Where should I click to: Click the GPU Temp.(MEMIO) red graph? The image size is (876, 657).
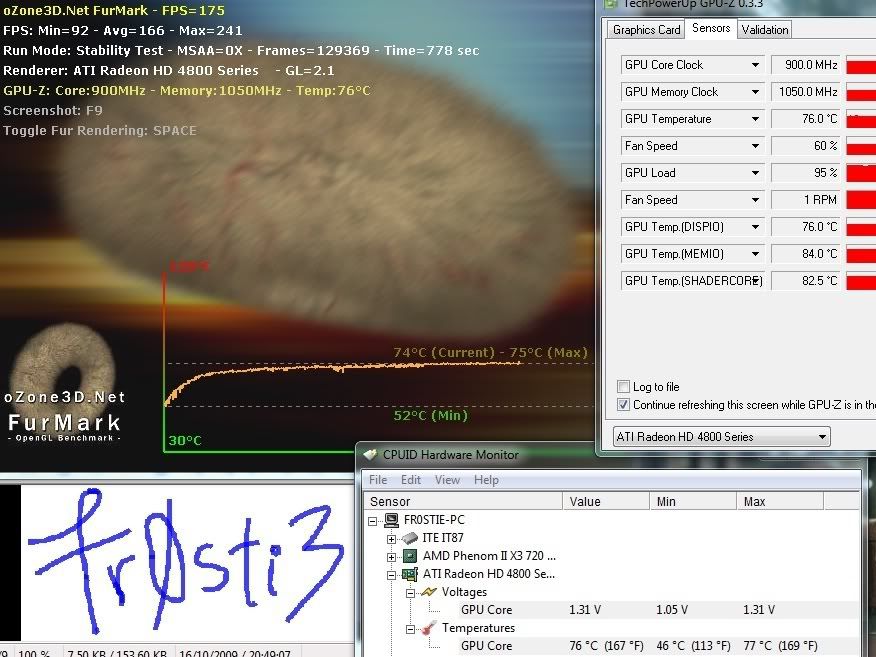[x=861, y=254]
